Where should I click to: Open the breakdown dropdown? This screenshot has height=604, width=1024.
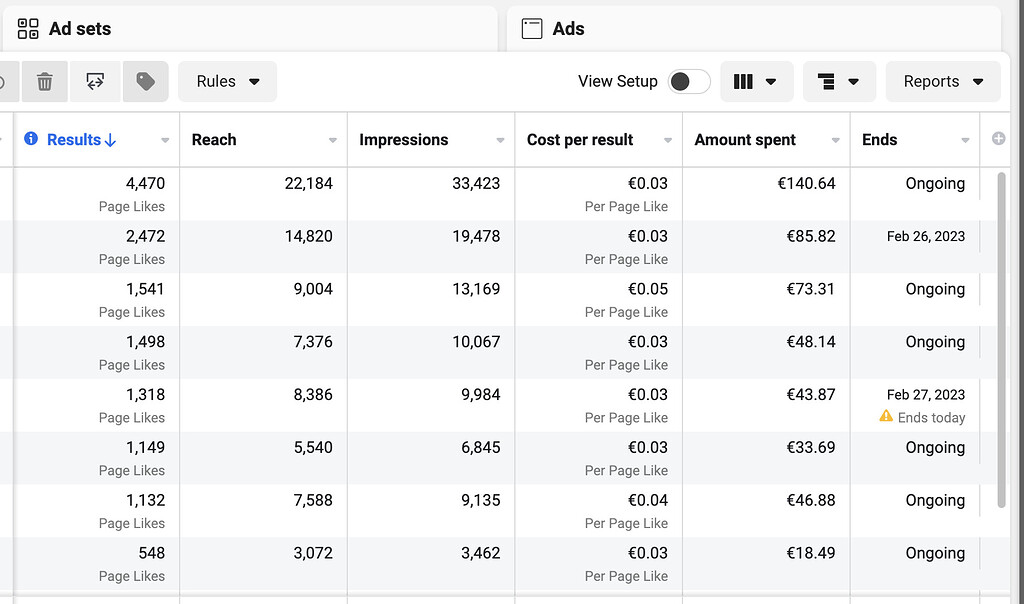839,82
